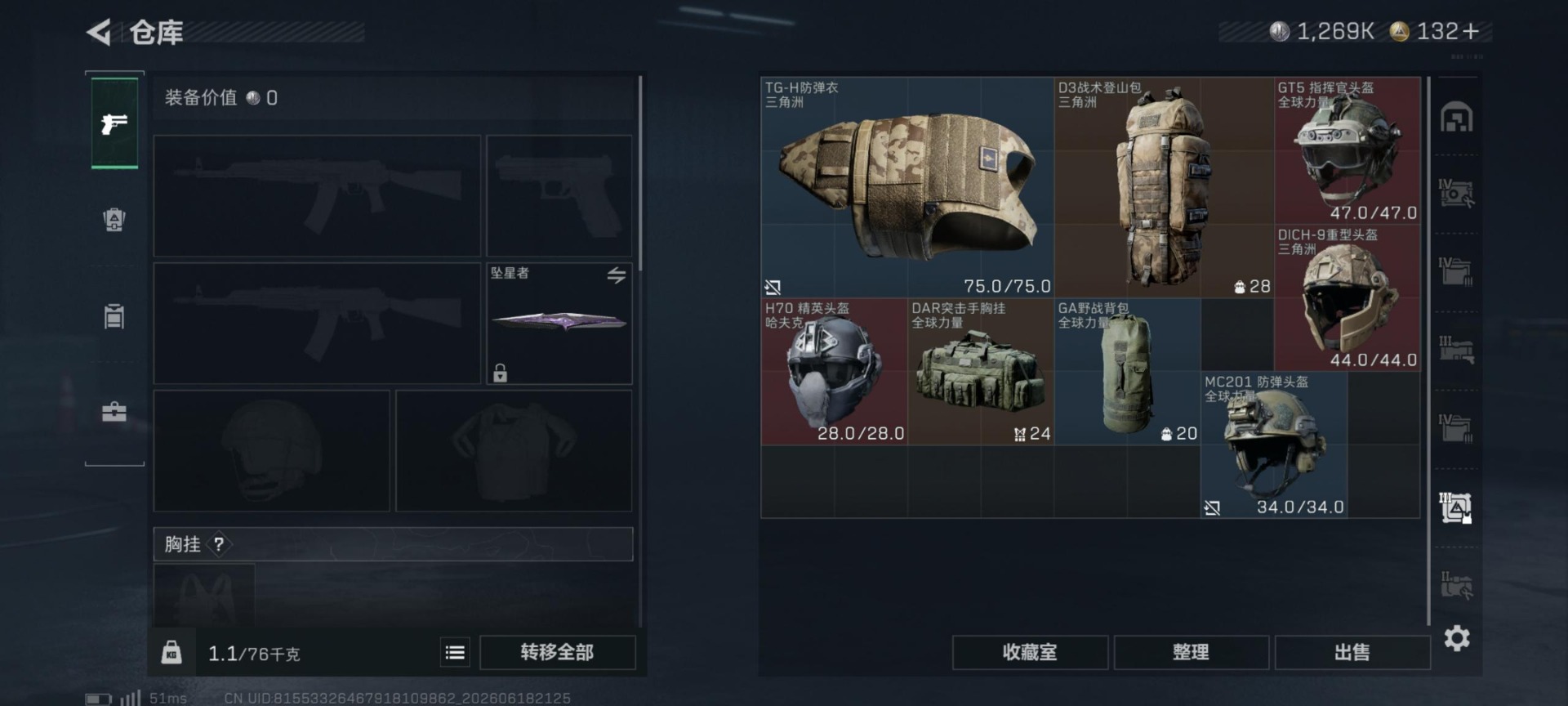Select the D3战术登山包 backpack
This screenshot has height=706, width=1568.
pyautogui.click(x=1164, y=187)
